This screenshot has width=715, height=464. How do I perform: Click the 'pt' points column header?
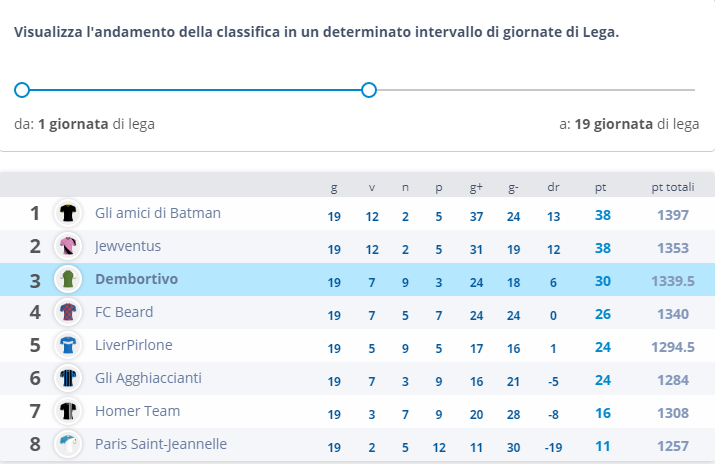(x=601, y=187)
